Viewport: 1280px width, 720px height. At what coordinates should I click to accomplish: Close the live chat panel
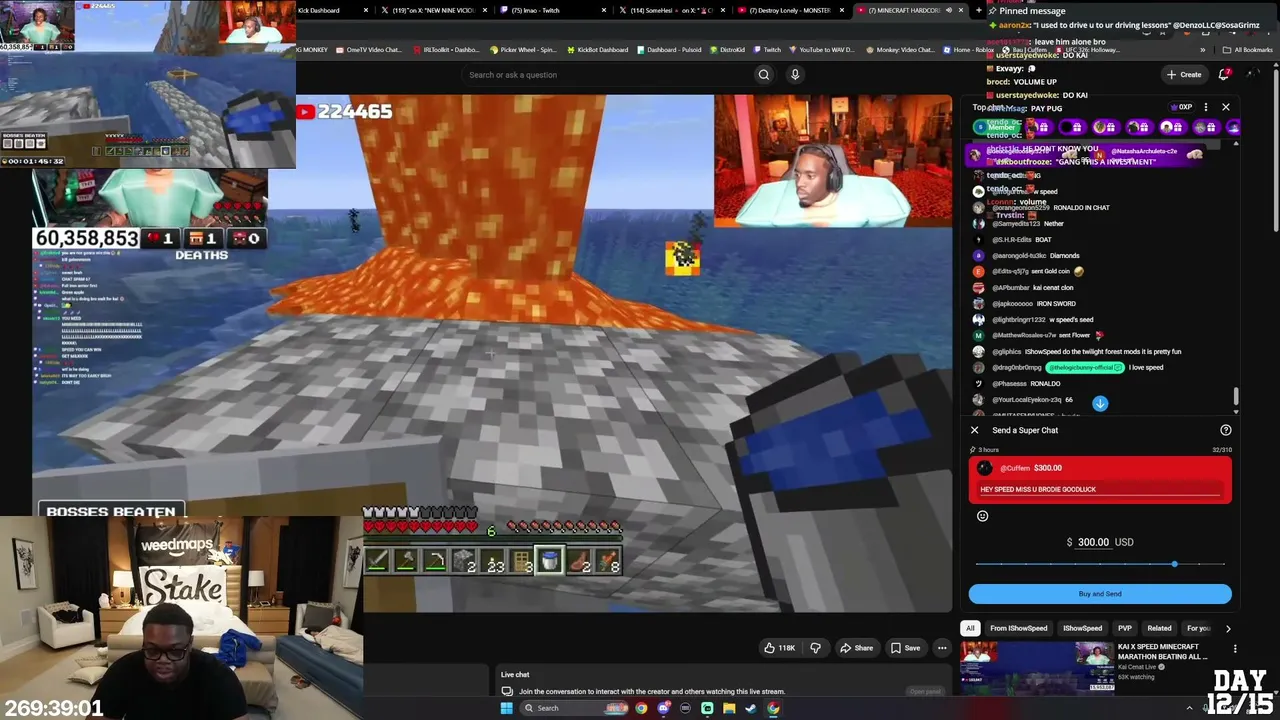[x=1225, y=107]
